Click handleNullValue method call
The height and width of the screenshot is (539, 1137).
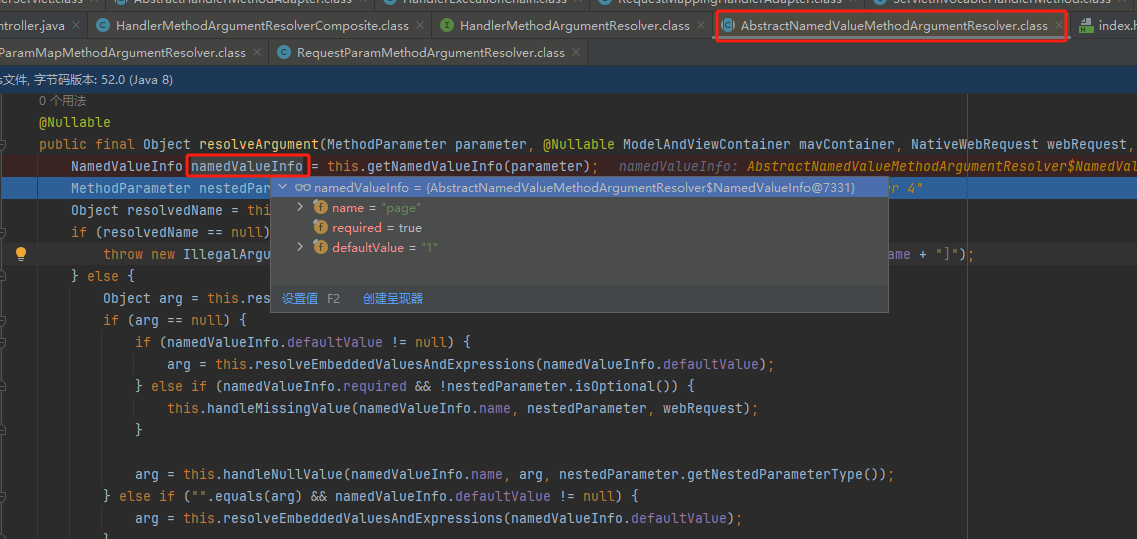point(283,474)
